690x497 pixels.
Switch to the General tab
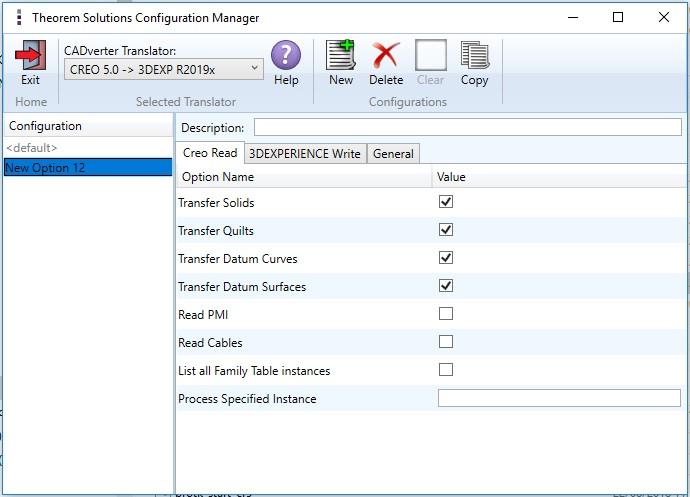(x=393, y=154)
